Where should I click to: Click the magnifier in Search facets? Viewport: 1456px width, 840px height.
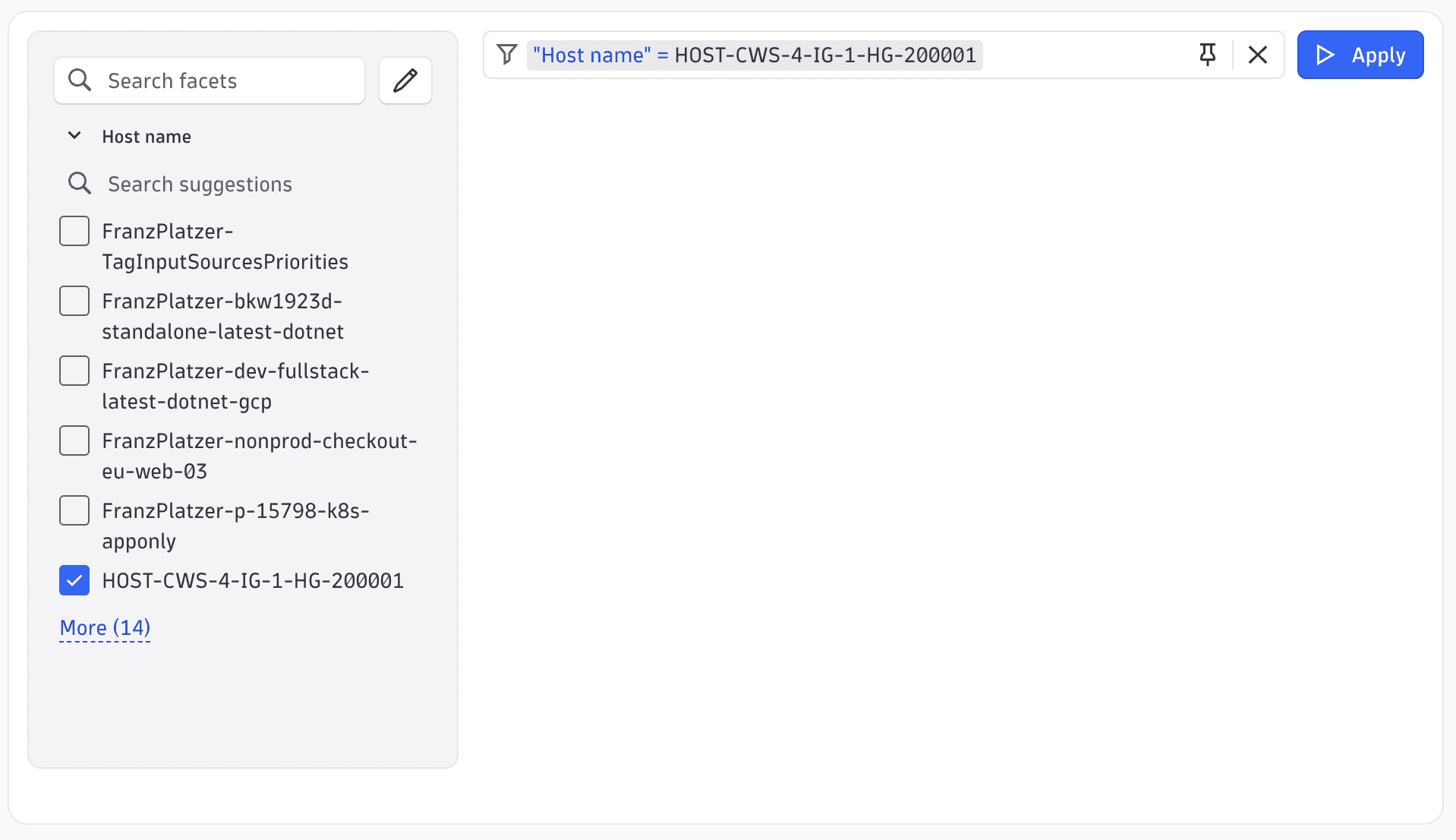(80, 81)
